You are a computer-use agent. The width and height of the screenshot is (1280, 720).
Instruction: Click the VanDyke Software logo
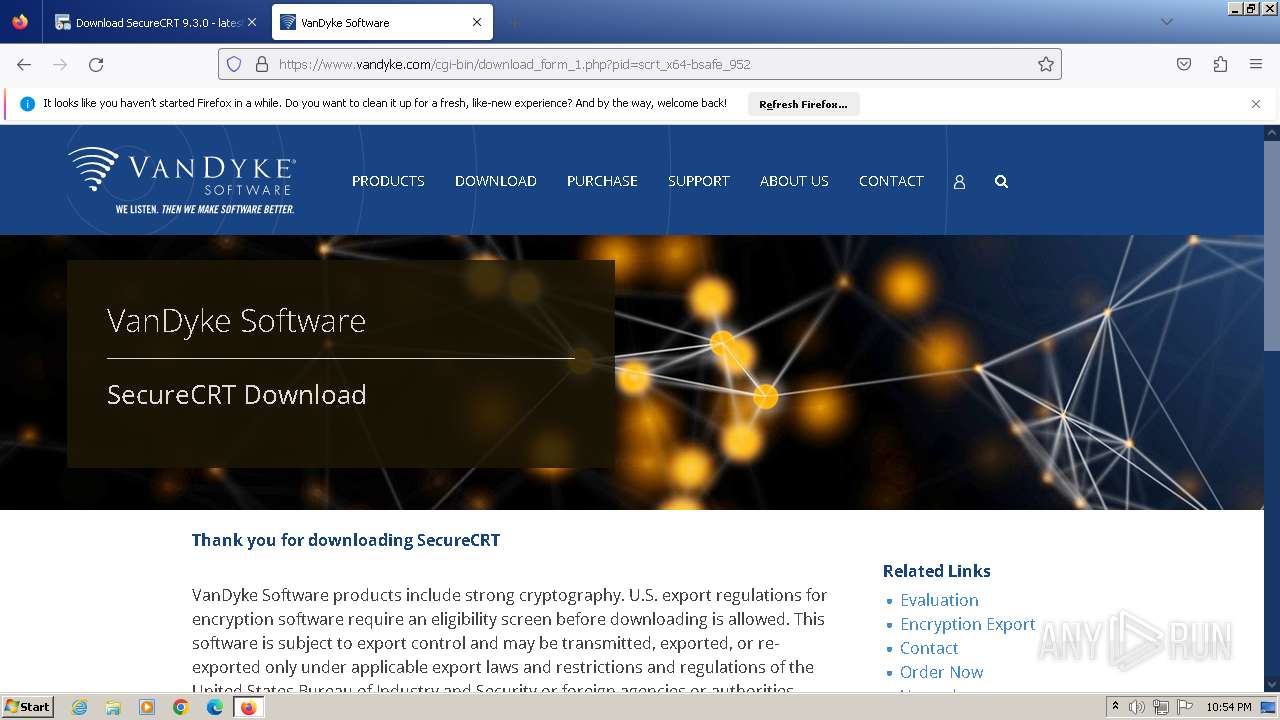pos(182,180)
